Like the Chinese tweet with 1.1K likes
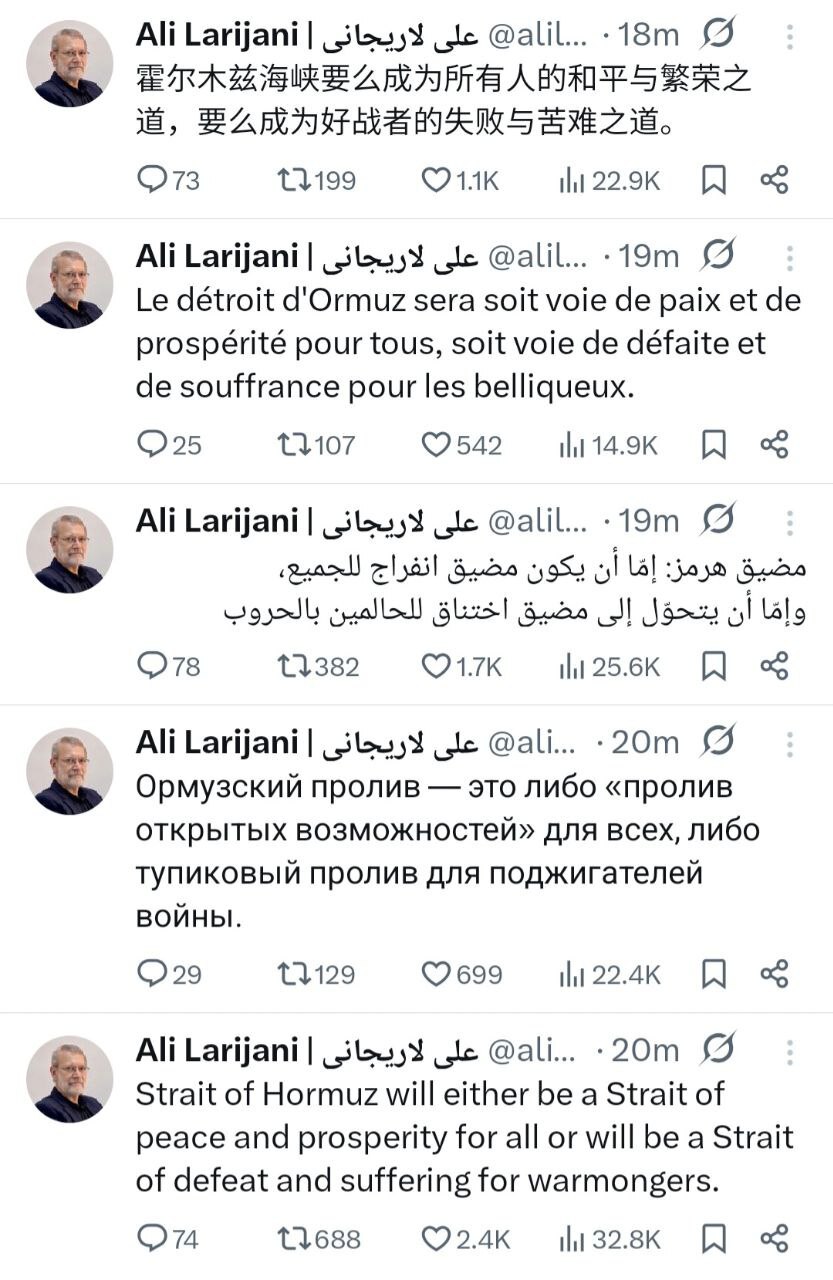Viewport: 833px width, 1280px height. [x=436, y=180]
